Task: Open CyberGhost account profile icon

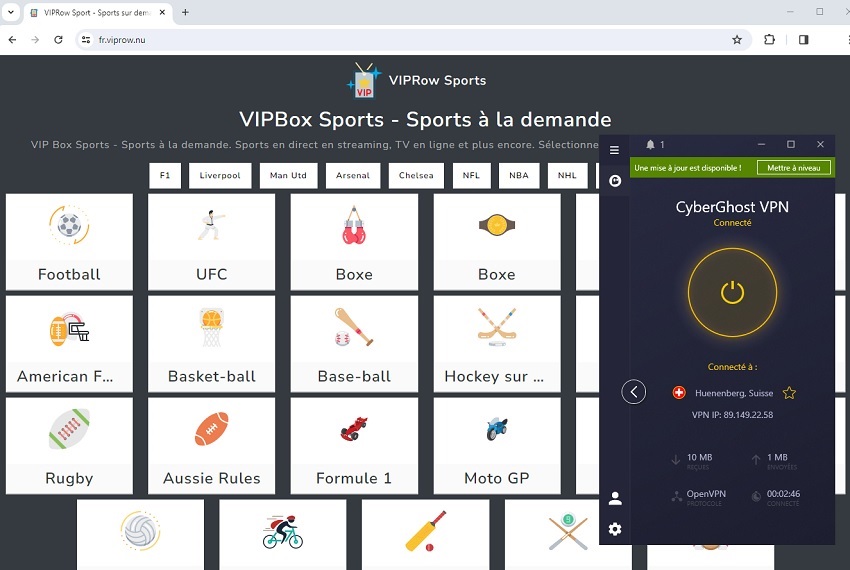Action: coord(615,498)
